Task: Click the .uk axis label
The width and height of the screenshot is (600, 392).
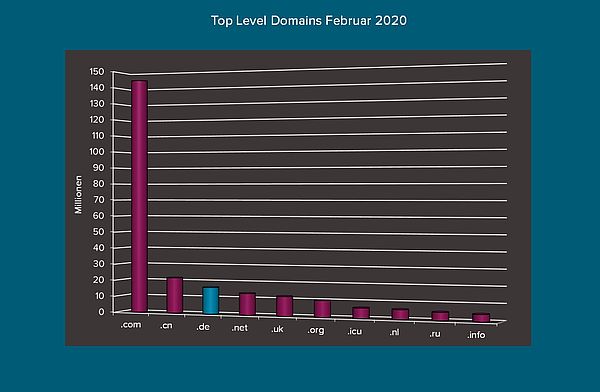Action: pyautogui.click(x=277, y=329)
